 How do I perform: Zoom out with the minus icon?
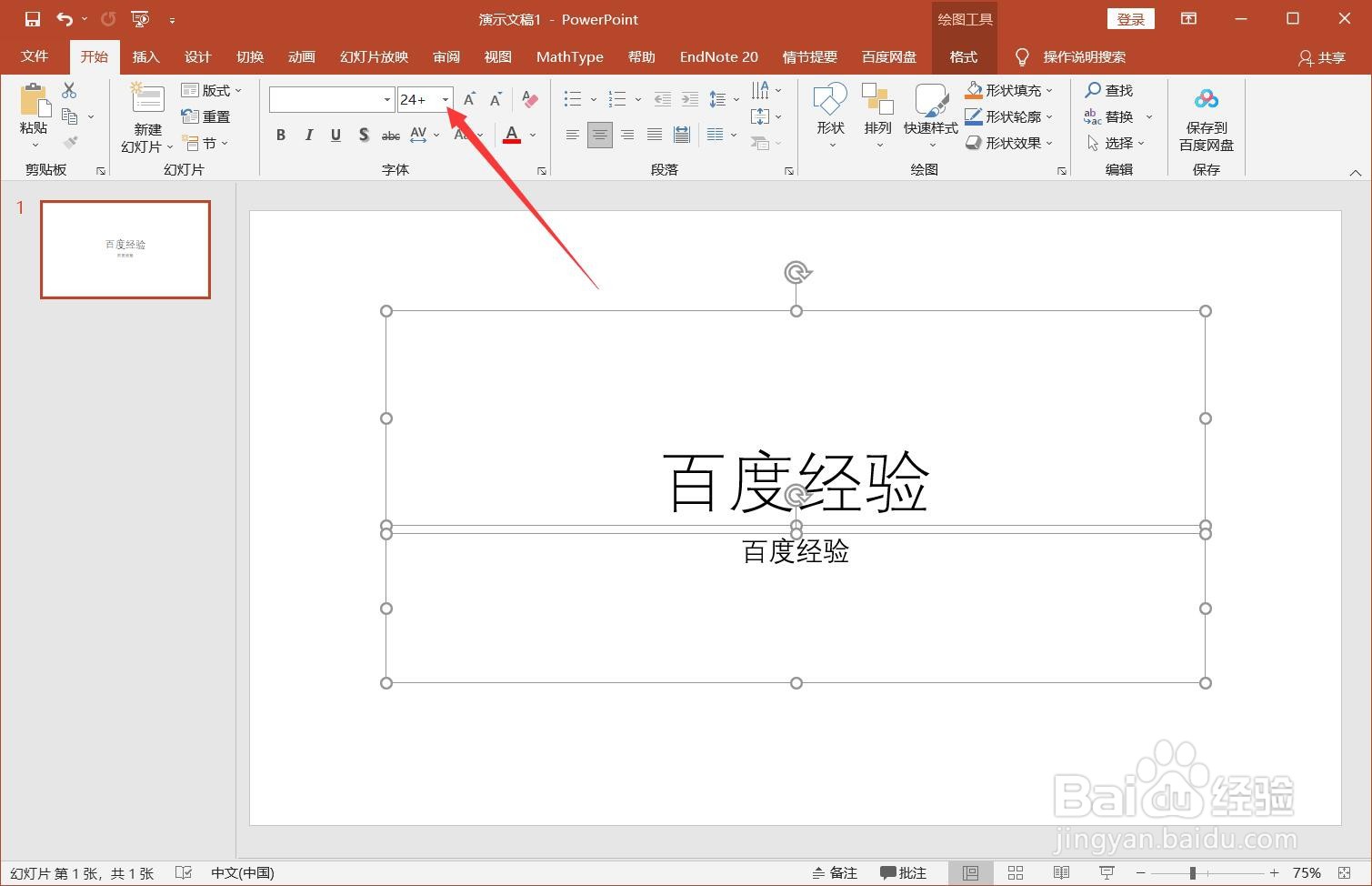click(x=1140, y=873)
